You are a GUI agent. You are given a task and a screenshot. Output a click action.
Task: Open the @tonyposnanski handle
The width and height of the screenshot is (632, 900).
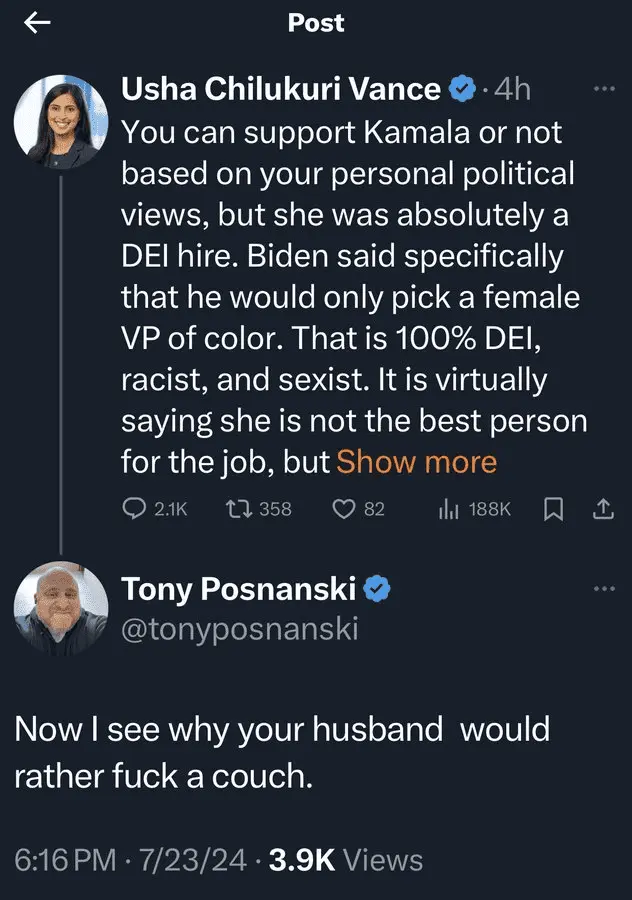click(239, 627)
